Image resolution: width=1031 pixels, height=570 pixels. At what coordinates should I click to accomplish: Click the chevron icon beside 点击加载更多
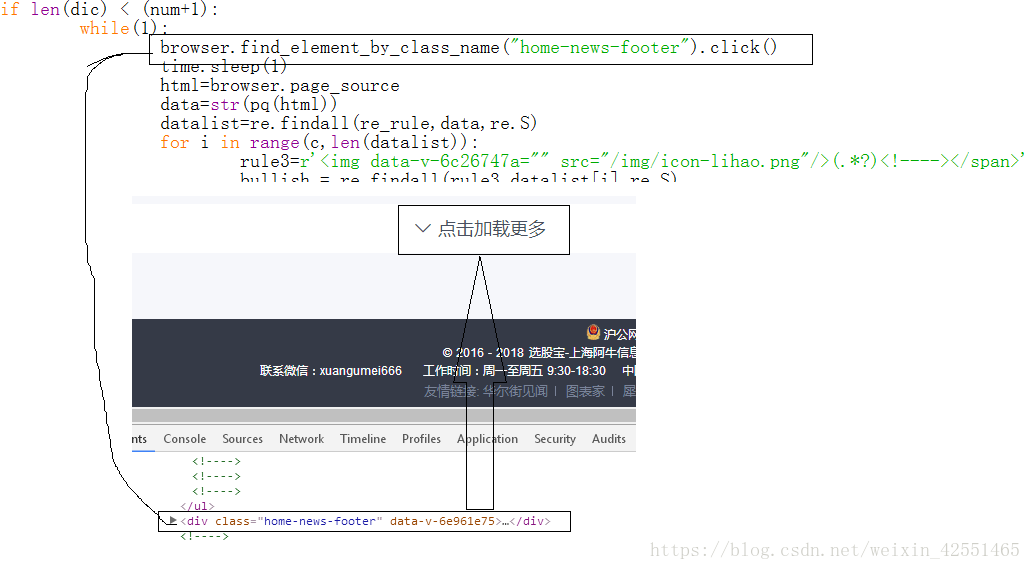[423, 228]
